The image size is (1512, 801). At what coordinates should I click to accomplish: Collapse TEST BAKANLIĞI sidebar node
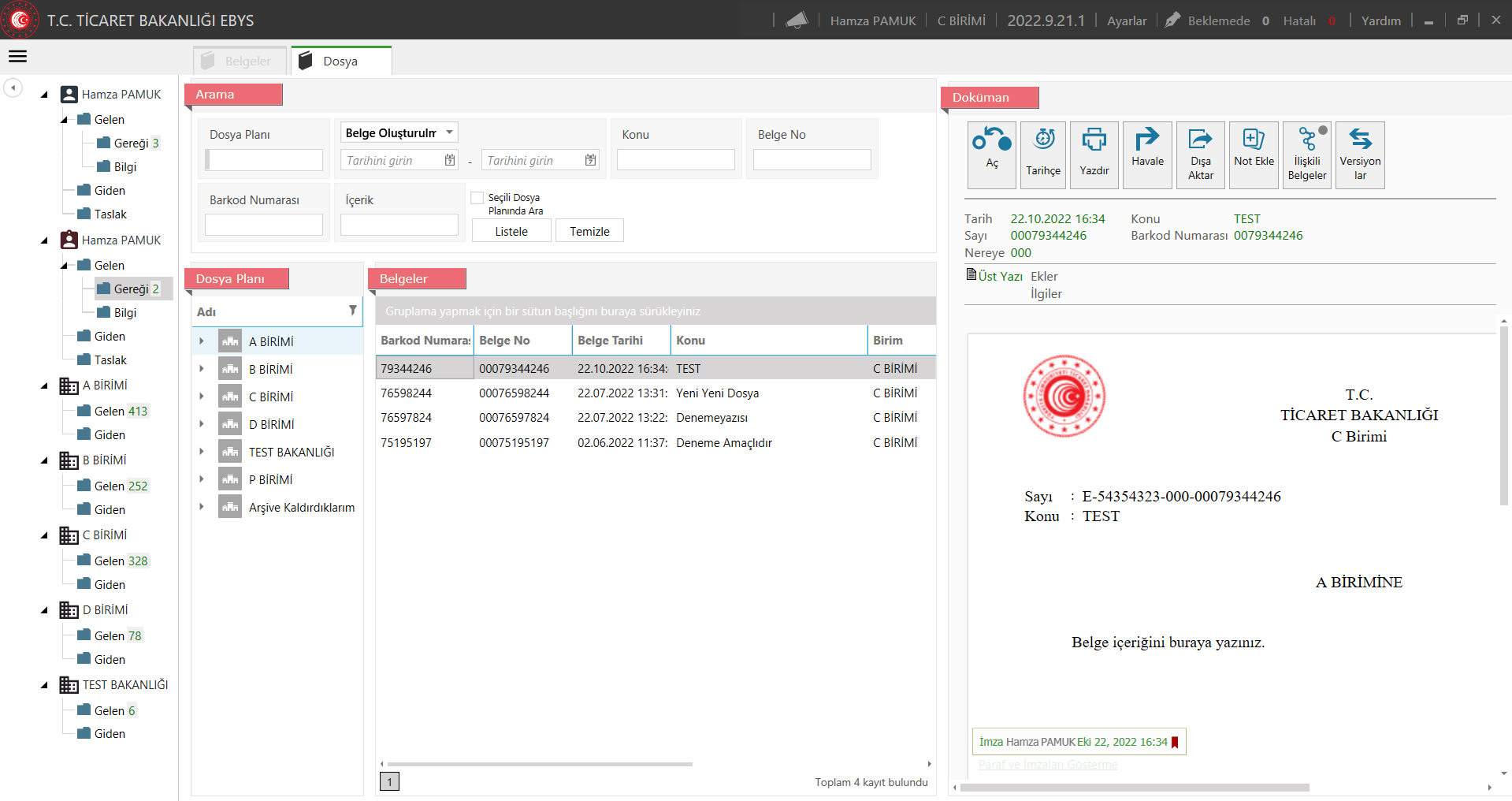pos(45,685)
